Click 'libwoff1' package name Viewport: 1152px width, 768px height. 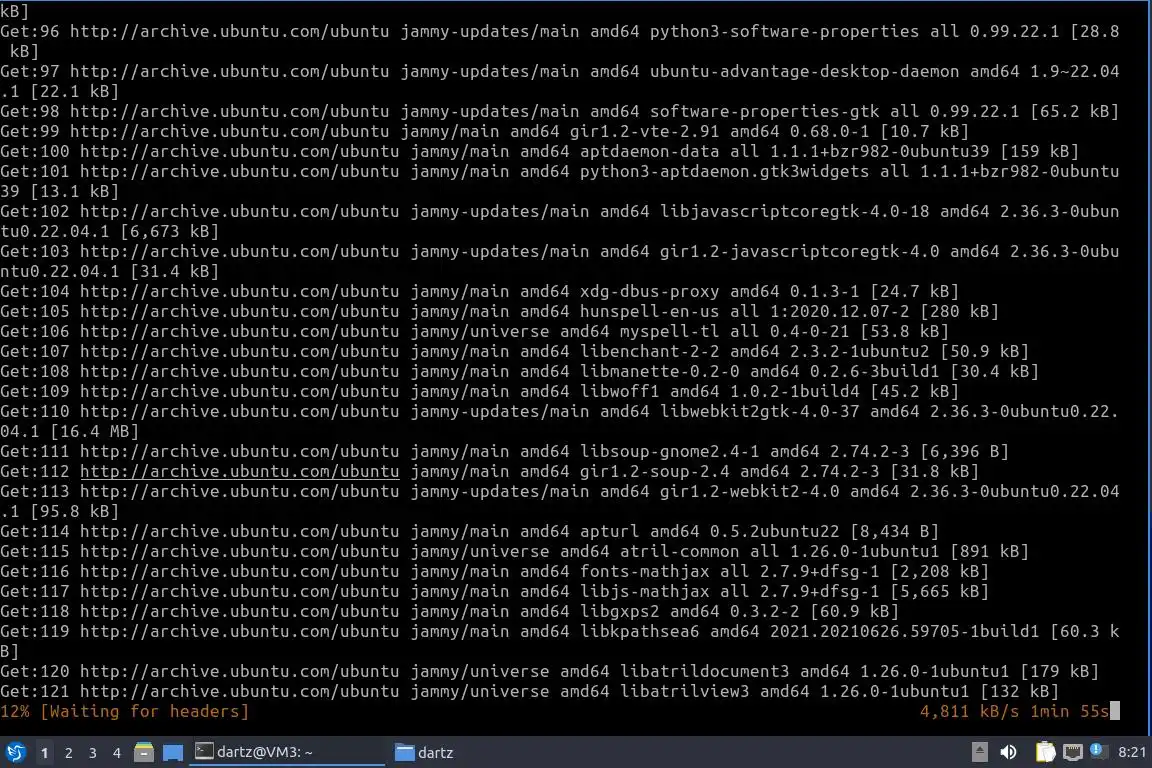point(619,391)
